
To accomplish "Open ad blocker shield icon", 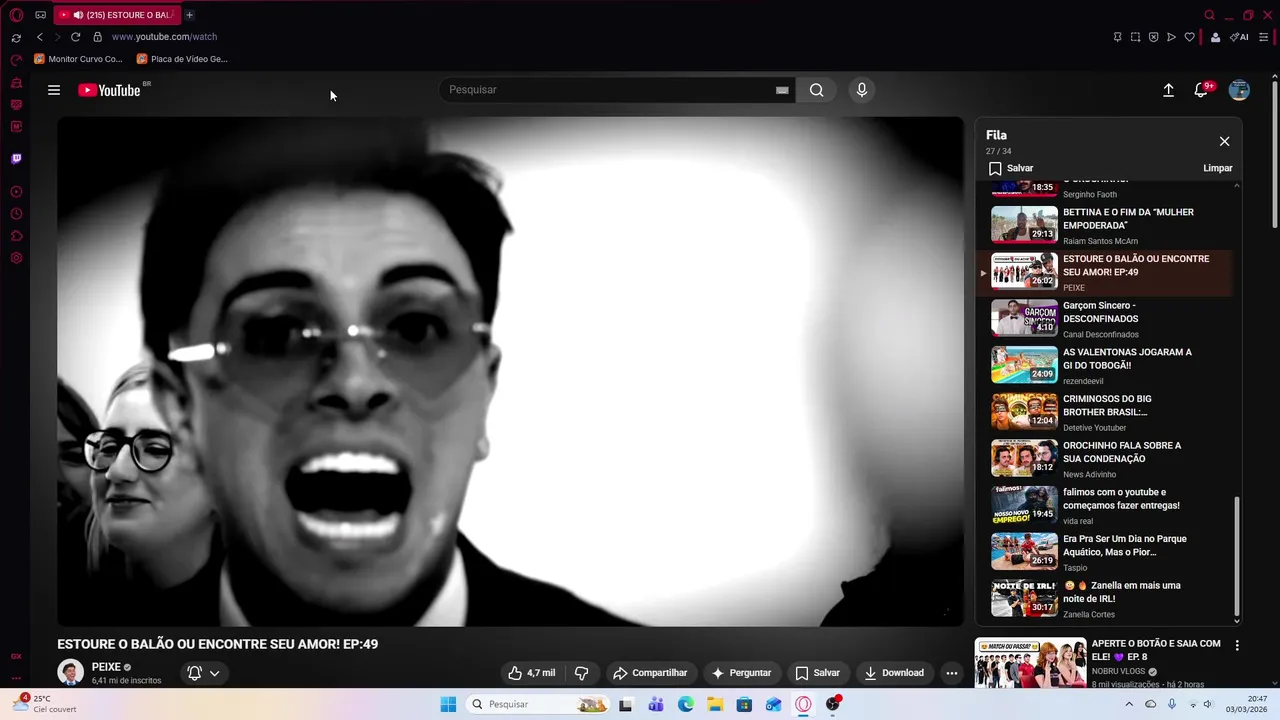I will coord(1153,37).
